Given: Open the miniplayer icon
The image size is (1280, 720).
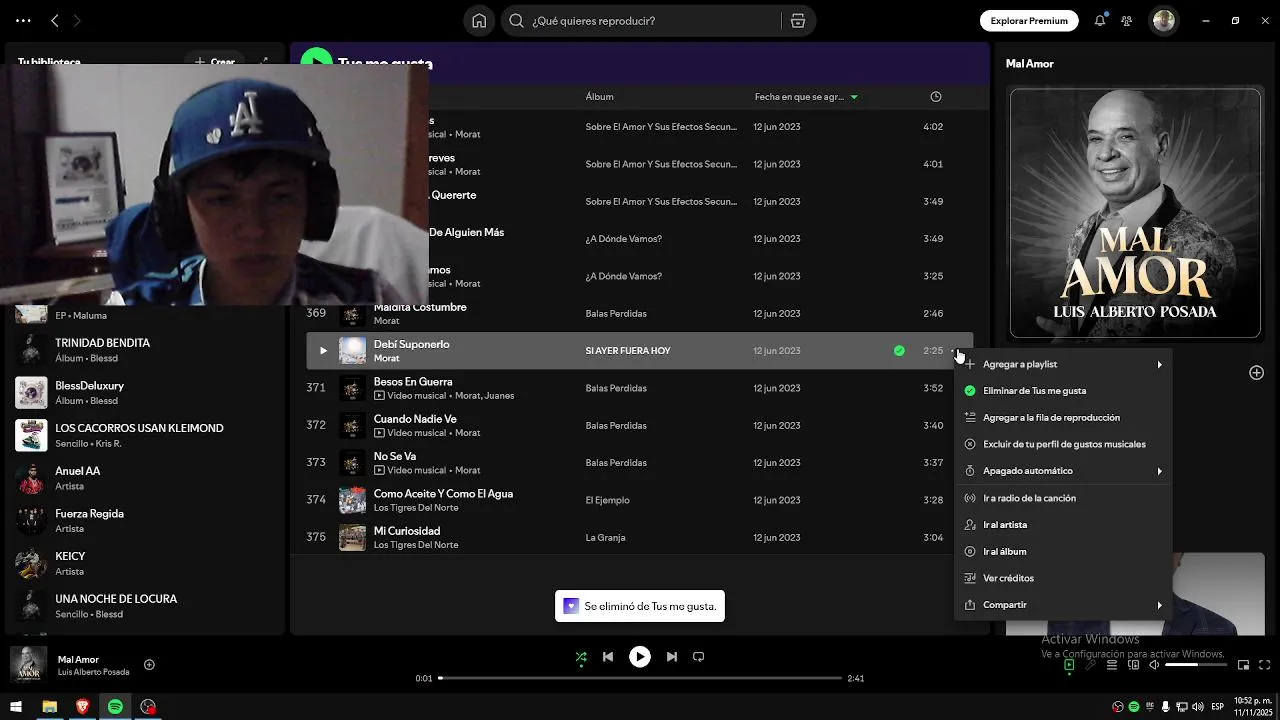Looking at the screenshot, I should pos(1243,665).
